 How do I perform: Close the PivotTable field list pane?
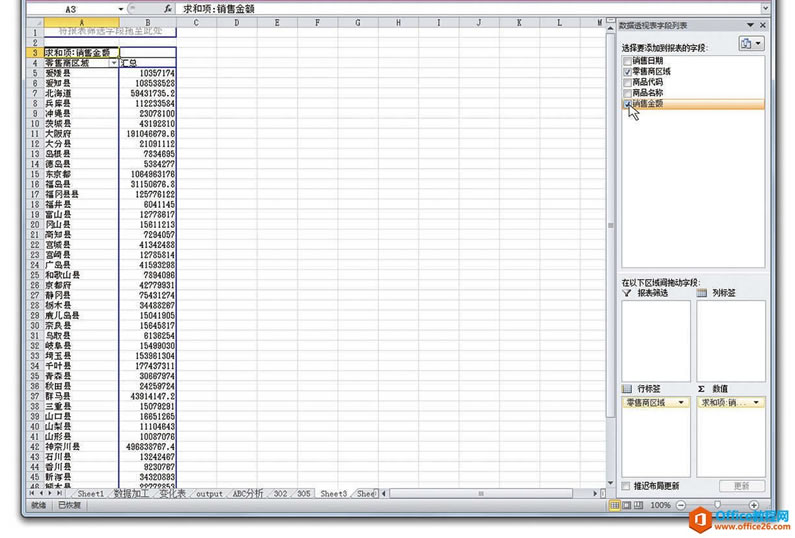(763, 25)
